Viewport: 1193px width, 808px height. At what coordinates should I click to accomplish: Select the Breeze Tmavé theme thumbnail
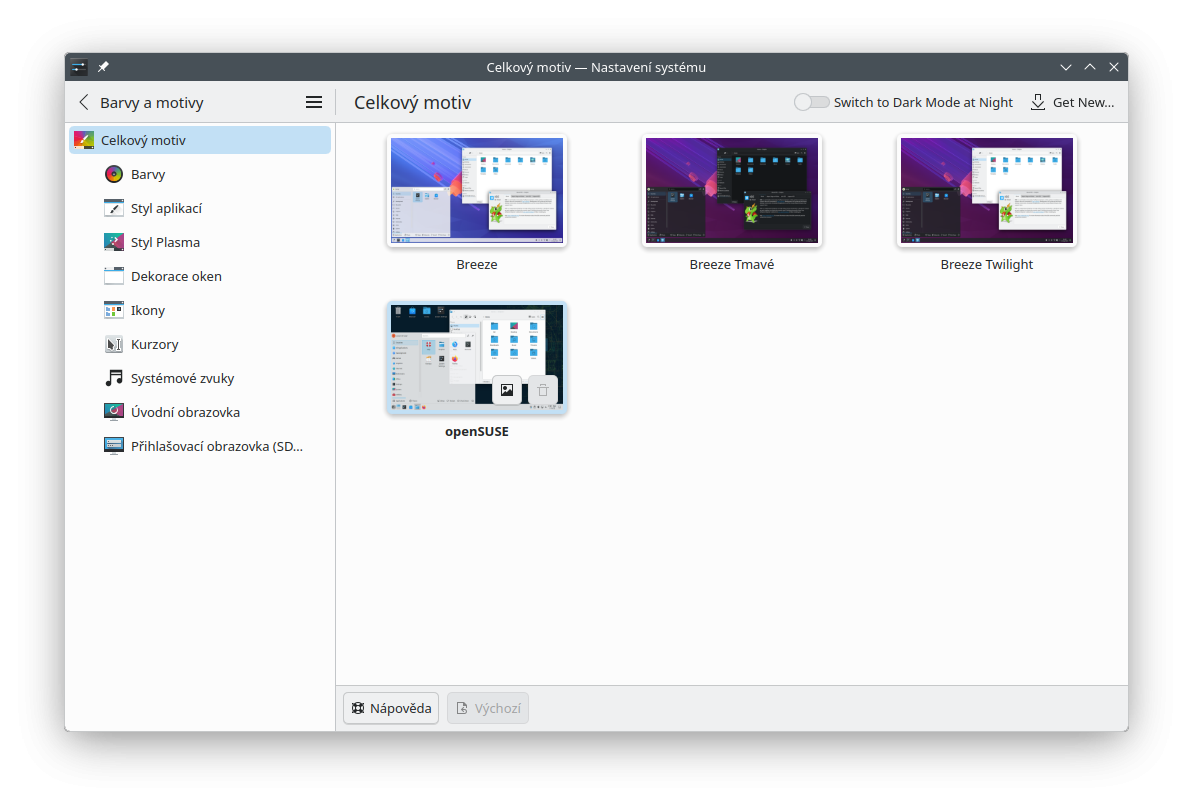[x=732, y=191]
